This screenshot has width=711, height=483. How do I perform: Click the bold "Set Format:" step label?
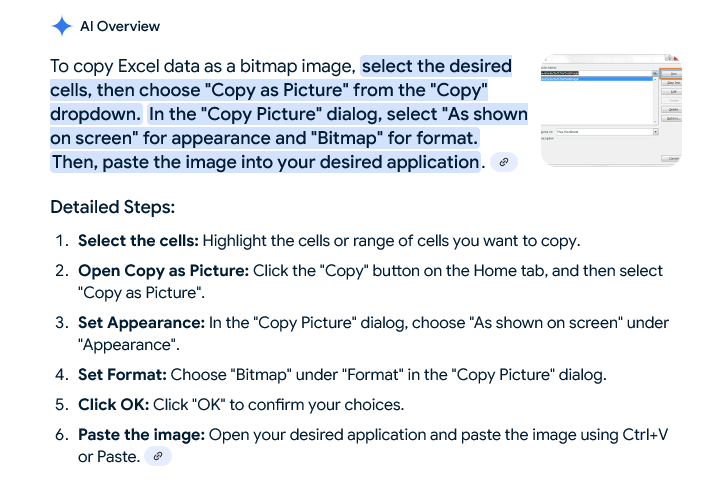tap(122, 375)
